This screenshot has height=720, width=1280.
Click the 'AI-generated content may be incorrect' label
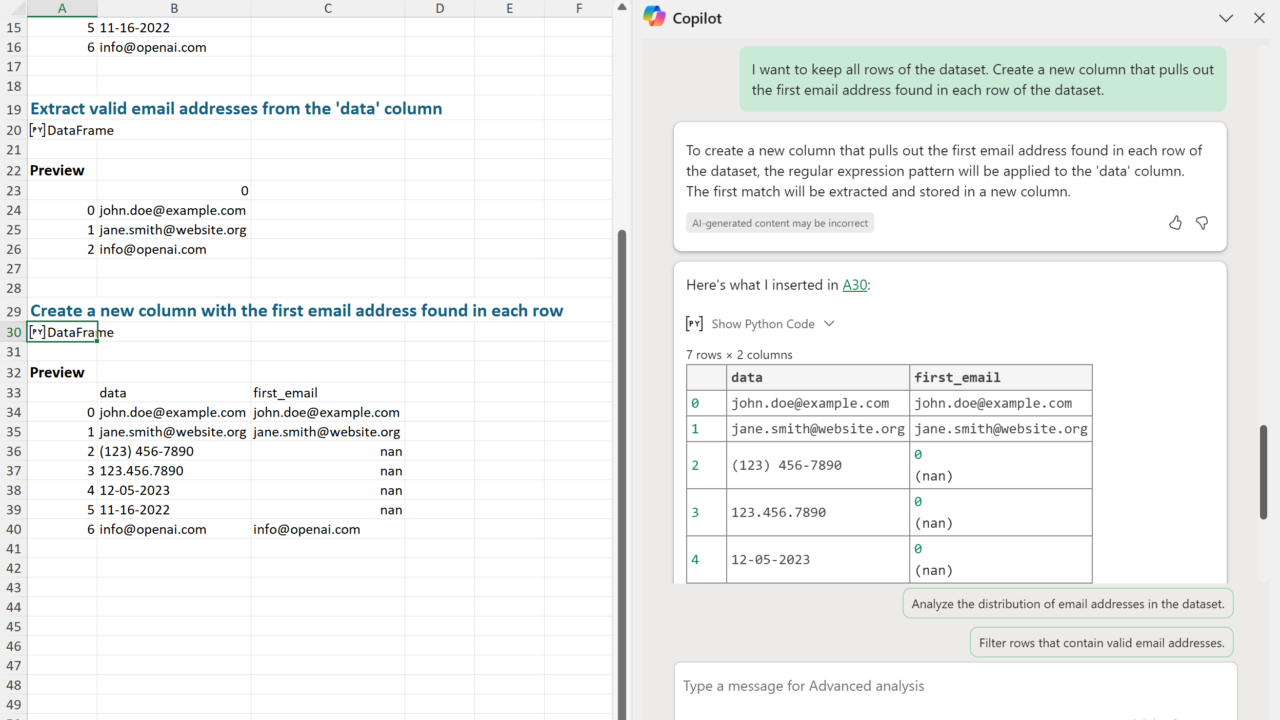pyautogui.click(x=780, y=223)
